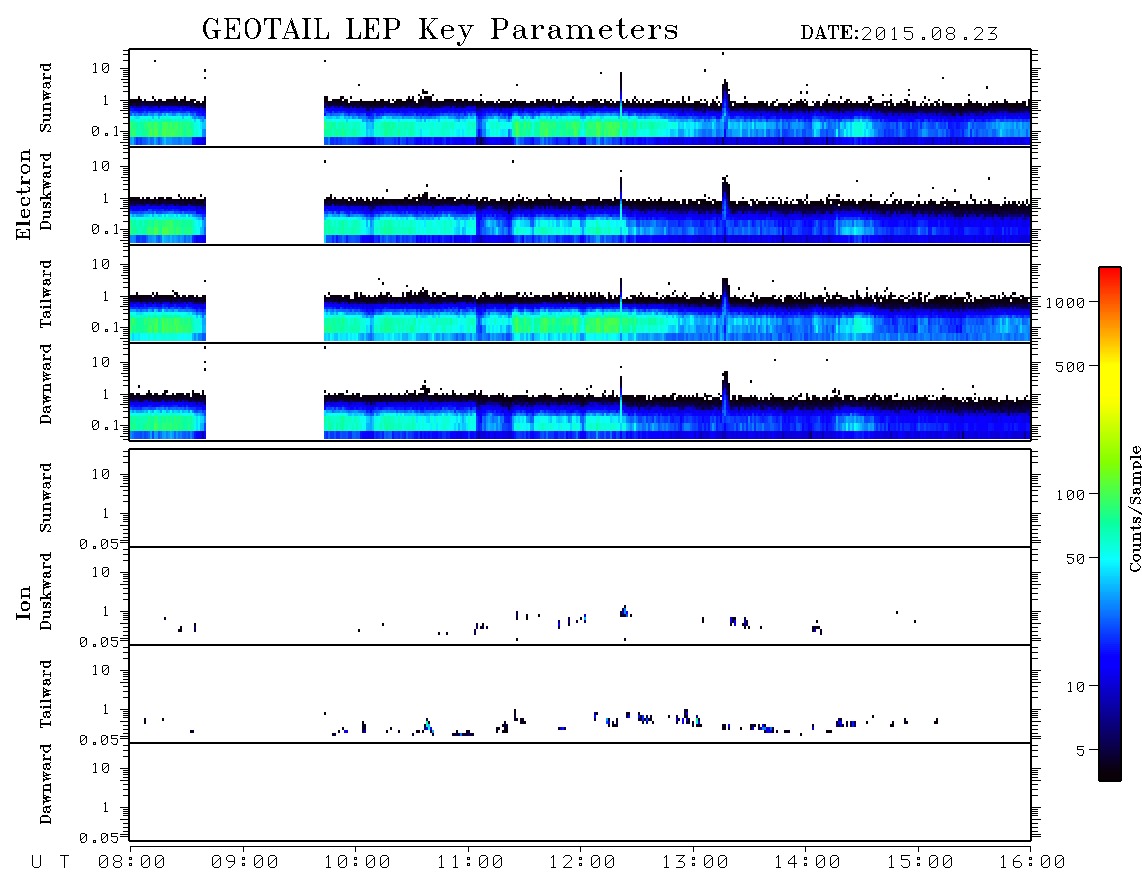Click the 10:00 time tick label
1142x880 pixels.
[357, 863]
